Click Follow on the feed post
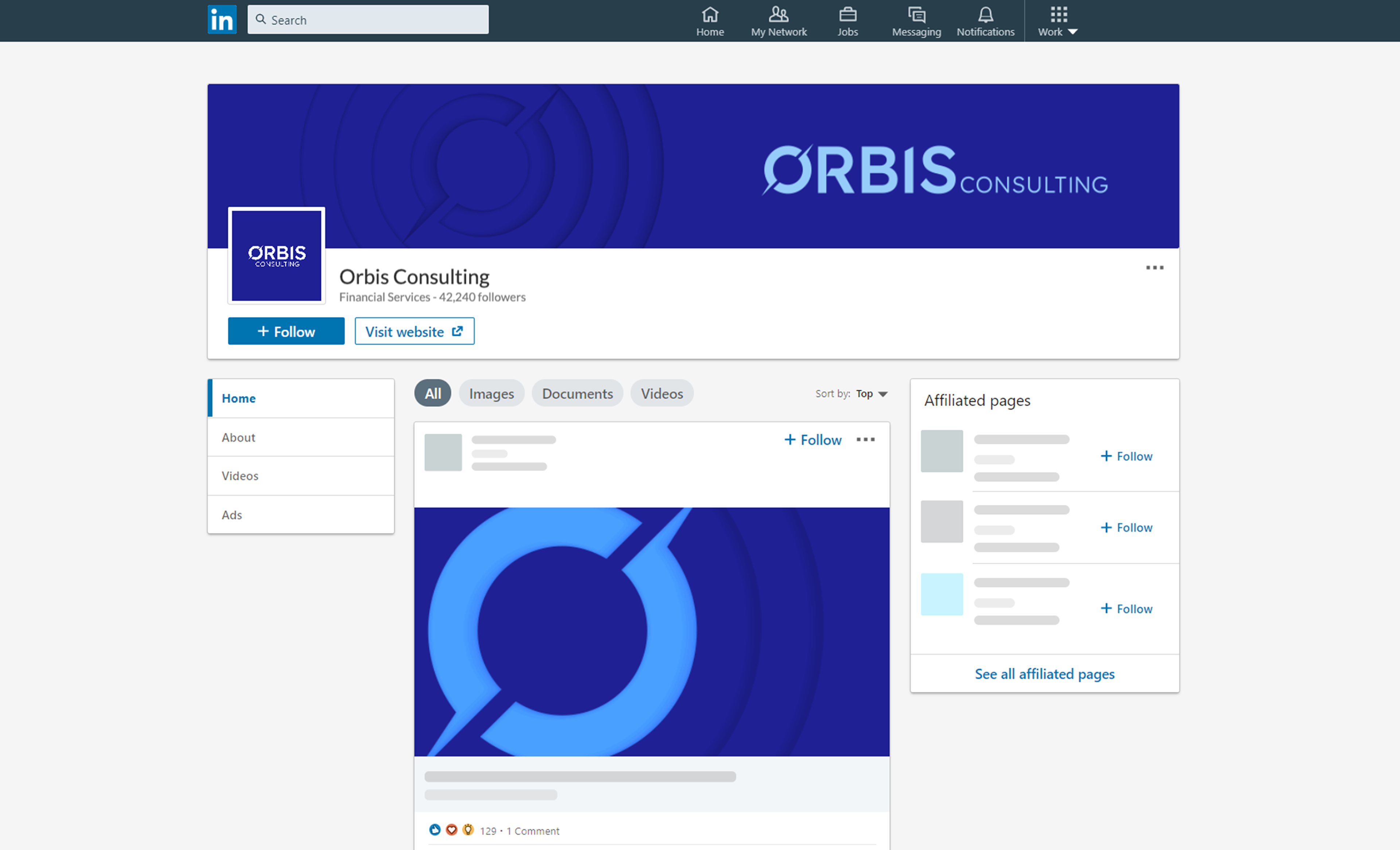1400x850 pixels. (813, 440)
